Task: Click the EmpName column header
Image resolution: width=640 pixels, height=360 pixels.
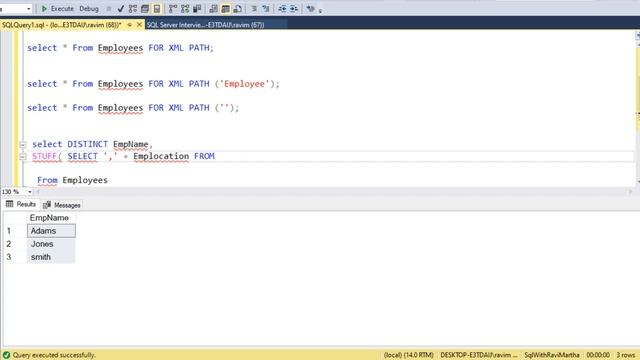Action: 51,218
